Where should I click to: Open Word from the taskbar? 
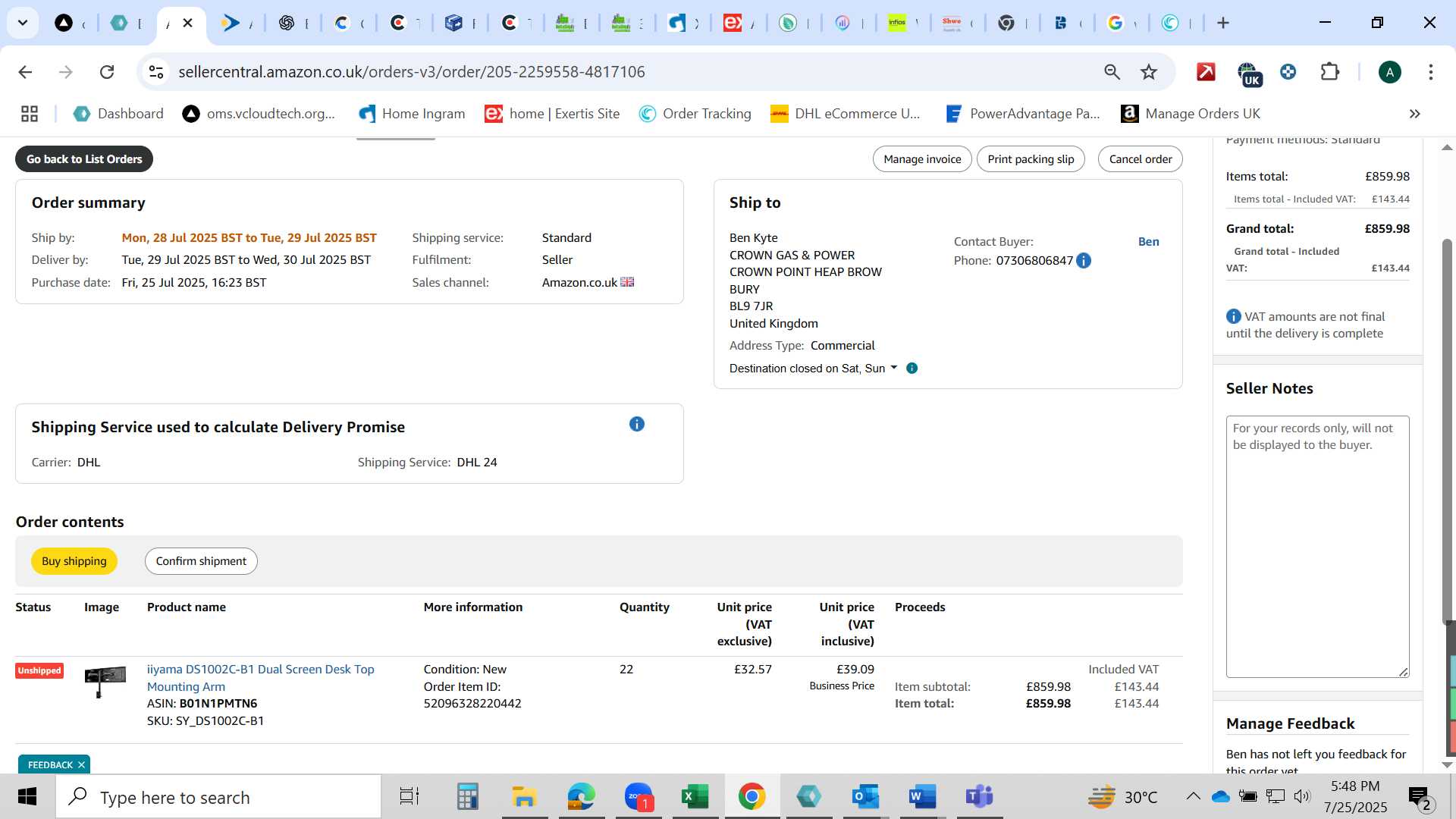coord(922,797)
